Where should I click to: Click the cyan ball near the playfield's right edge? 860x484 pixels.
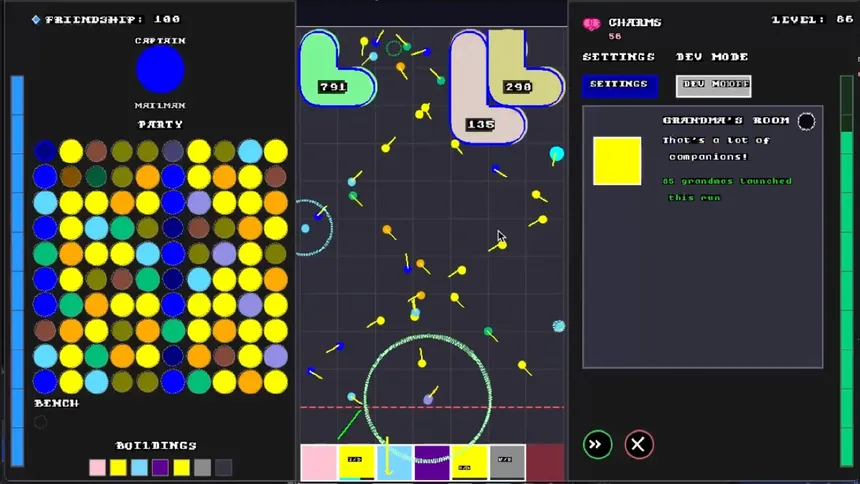coord(557,154)
